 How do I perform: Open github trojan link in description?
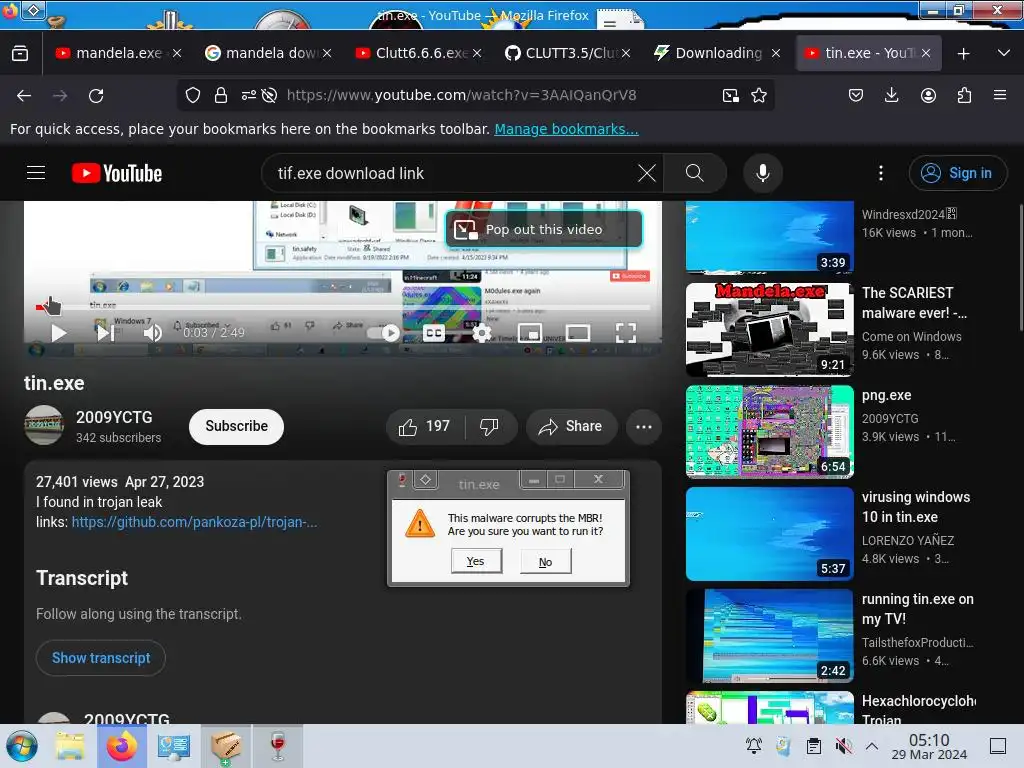point(194,522)
